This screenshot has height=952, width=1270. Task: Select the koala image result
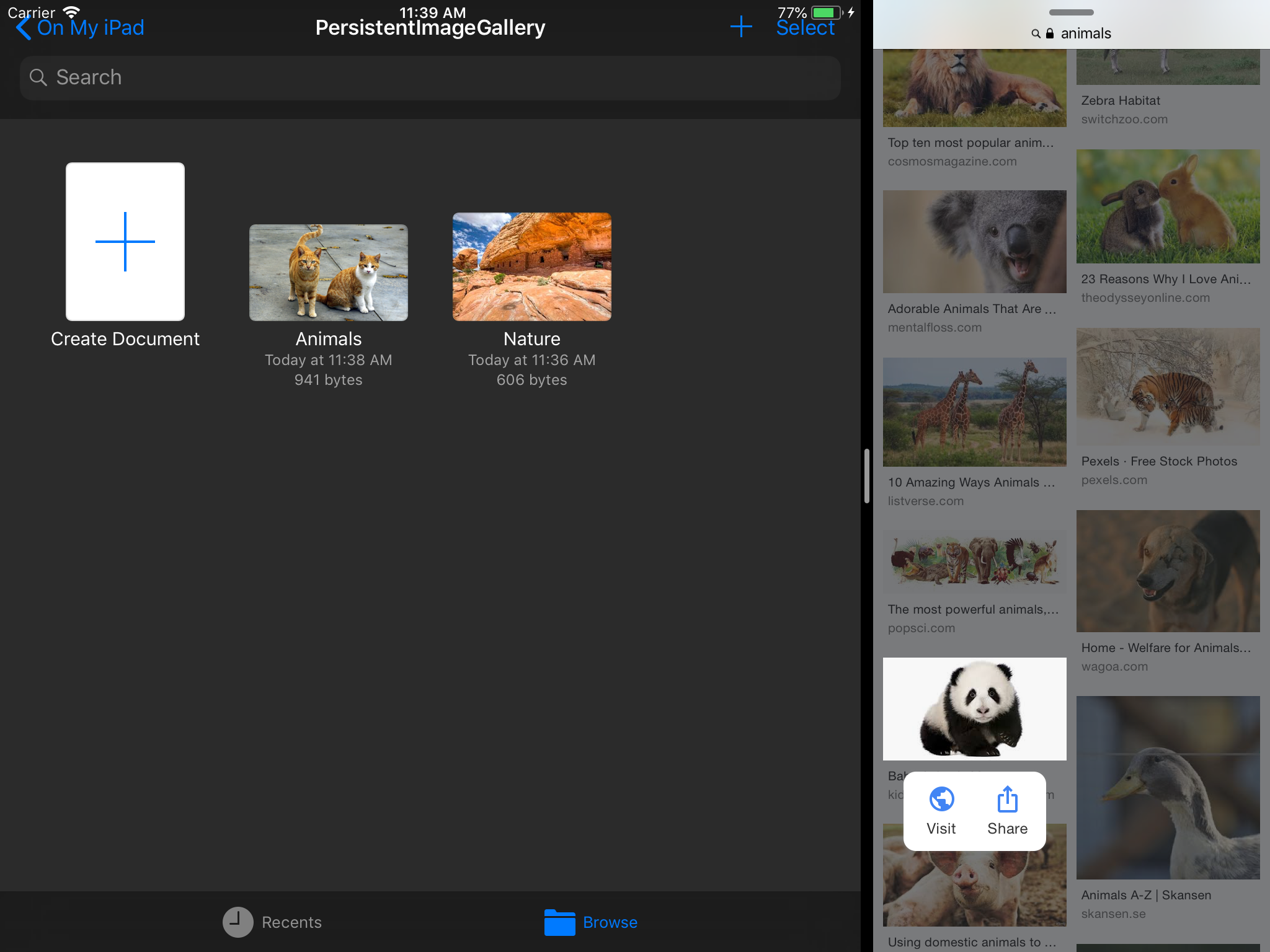point(974,242)
